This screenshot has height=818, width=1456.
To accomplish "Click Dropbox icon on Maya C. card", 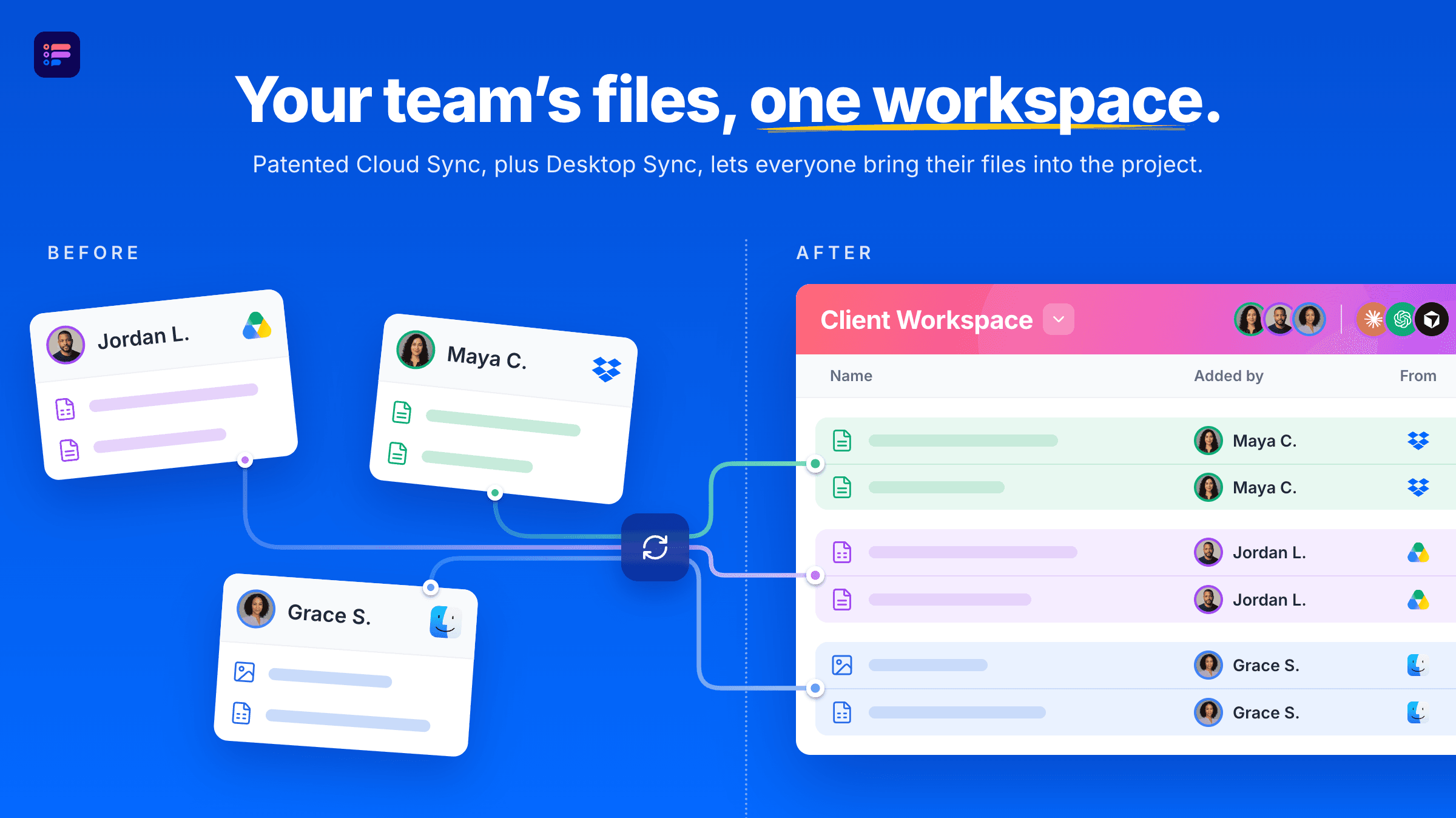I will [607, 369].
